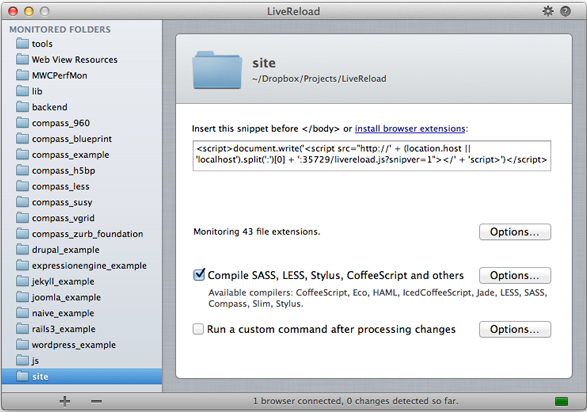Add a monitored folder with plus icon

point(65,401)
